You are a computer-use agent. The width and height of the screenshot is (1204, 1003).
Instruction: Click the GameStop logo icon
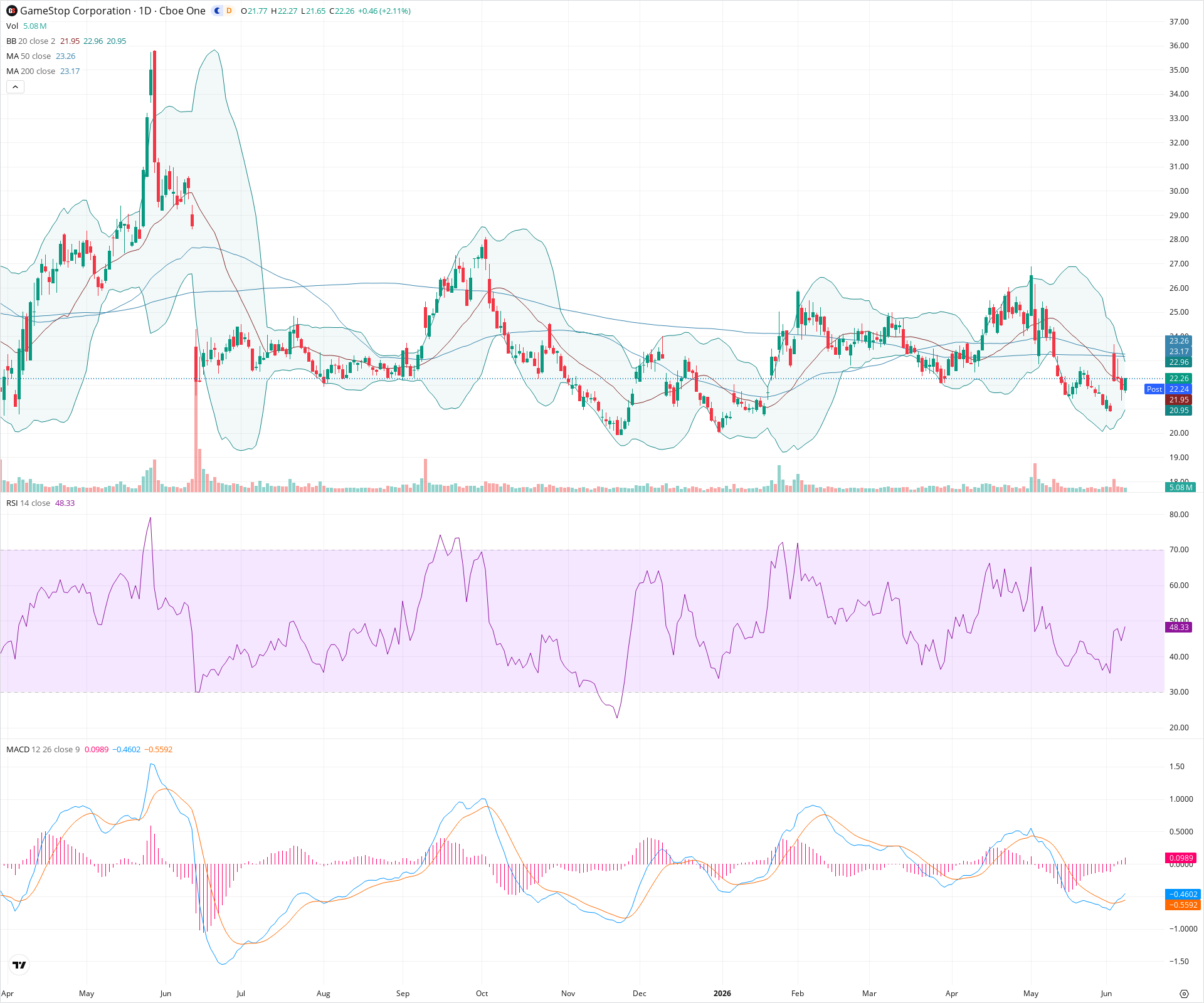pos(12,11)
